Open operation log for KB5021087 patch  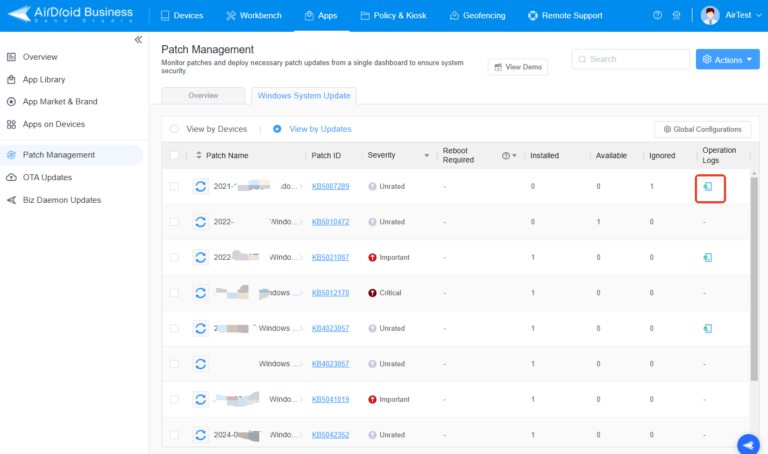pos(707,257)
